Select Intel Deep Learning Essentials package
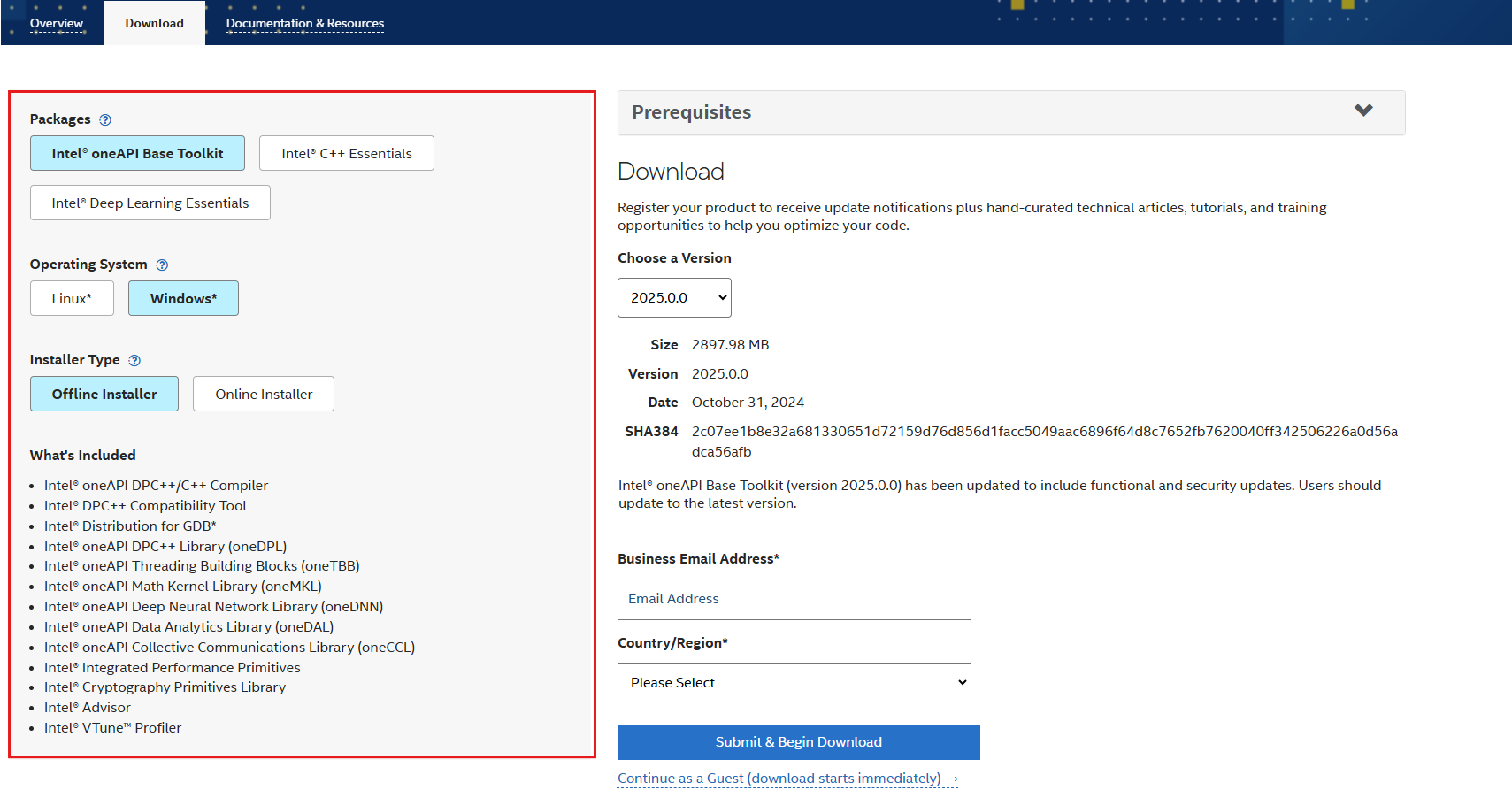The width and height of the screenshot is (1512, 798). pyautogui.click(x=150, y=203)
